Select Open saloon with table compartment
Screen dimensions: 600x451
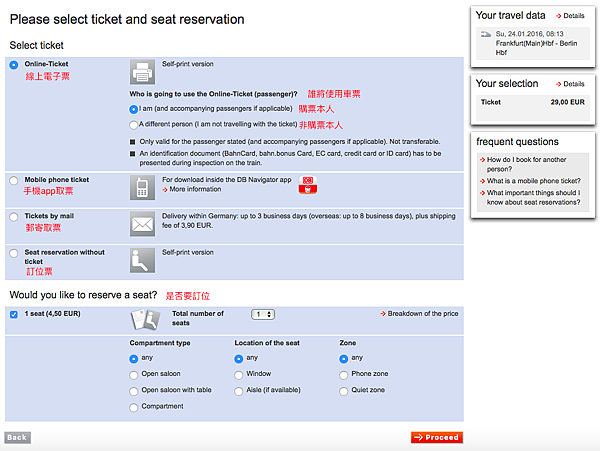[134, 390]
